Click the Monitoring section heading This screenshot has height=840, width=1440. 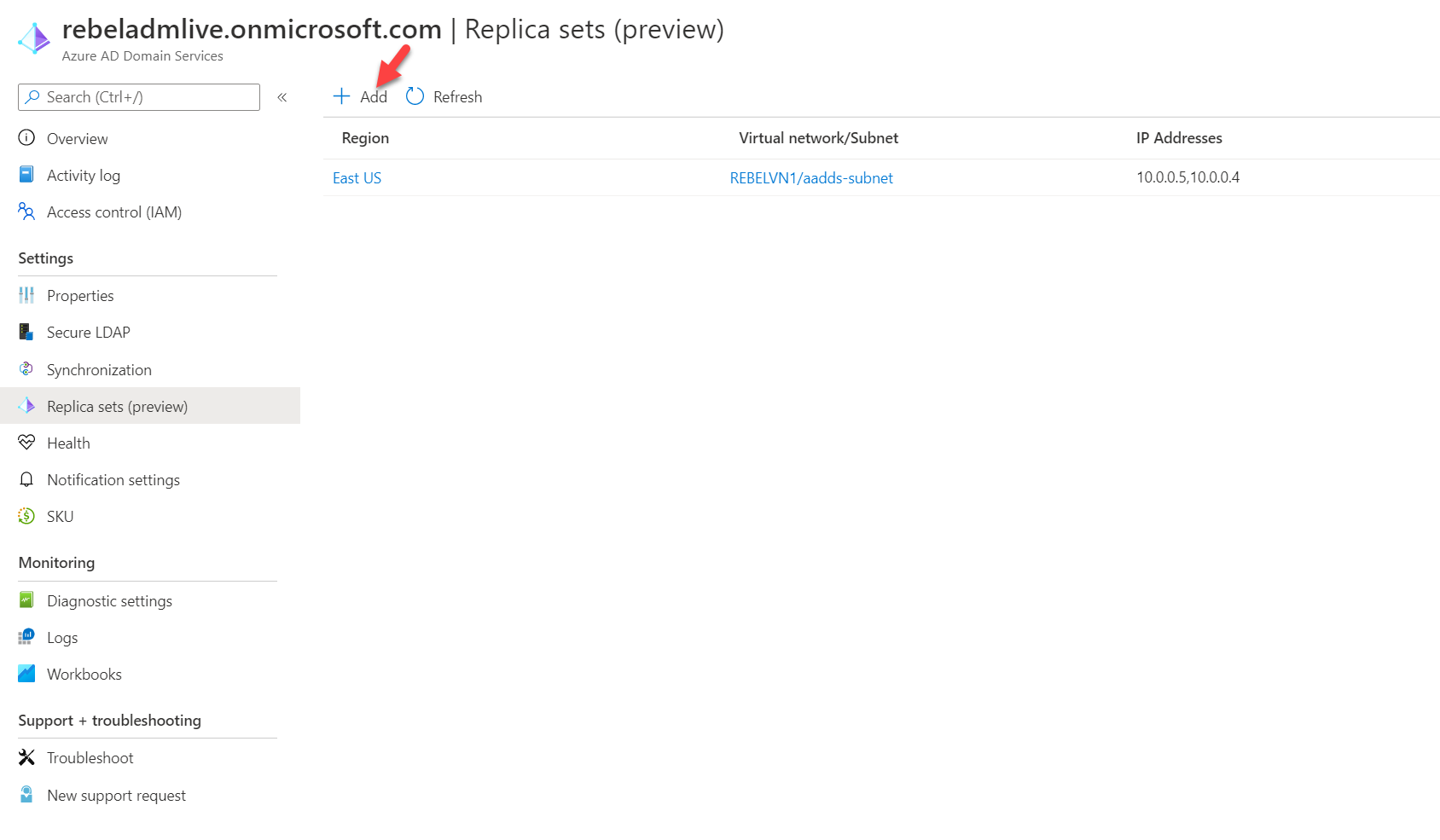click(x=56, y=562)
